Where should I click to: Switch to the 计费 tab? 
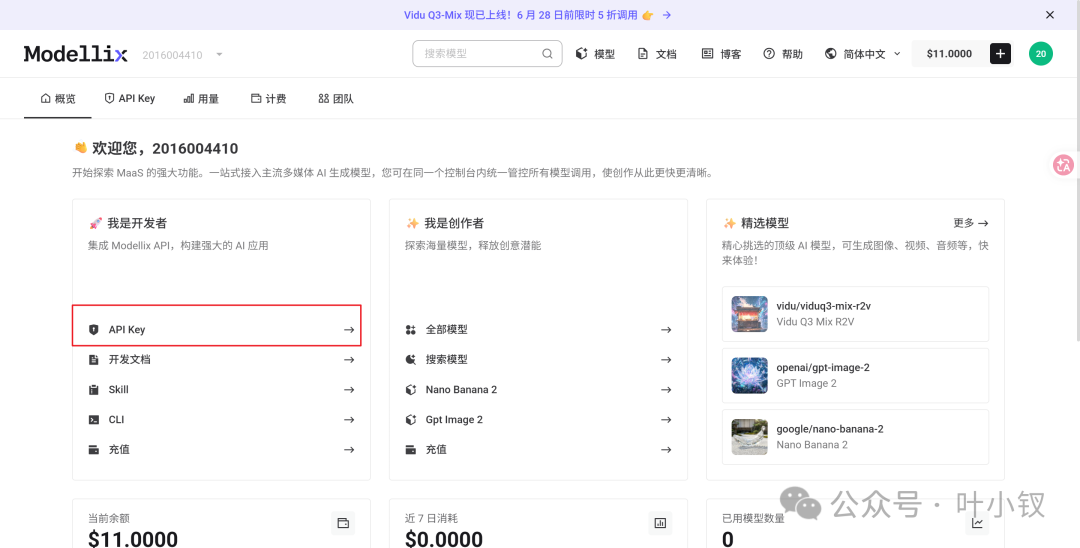point(269,98)
